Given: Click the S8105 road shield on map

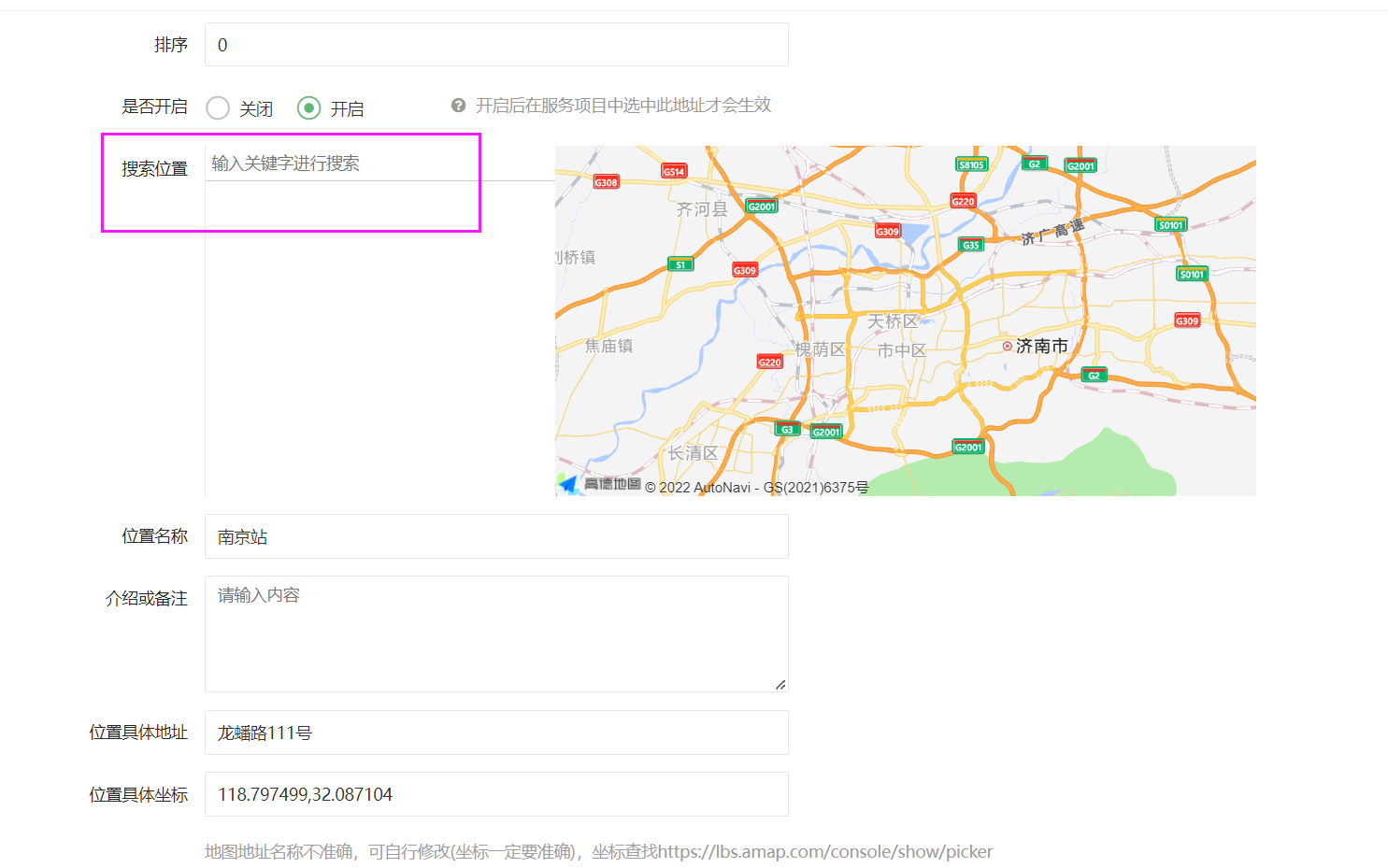Looking at the screenshot, I should pyautogui.click(x=971, y=164).
